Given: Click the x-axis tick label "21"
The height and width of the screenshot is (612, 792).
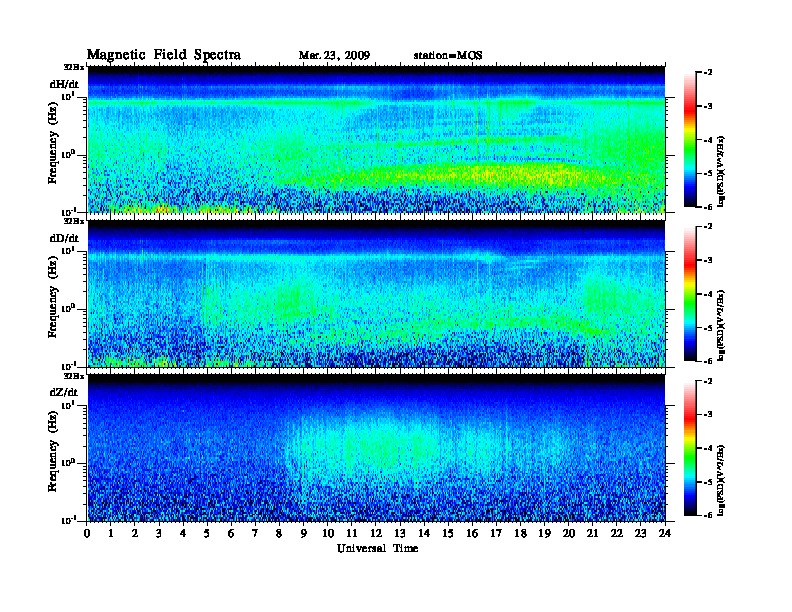Looking at the screenshot, I should (592, 534).
